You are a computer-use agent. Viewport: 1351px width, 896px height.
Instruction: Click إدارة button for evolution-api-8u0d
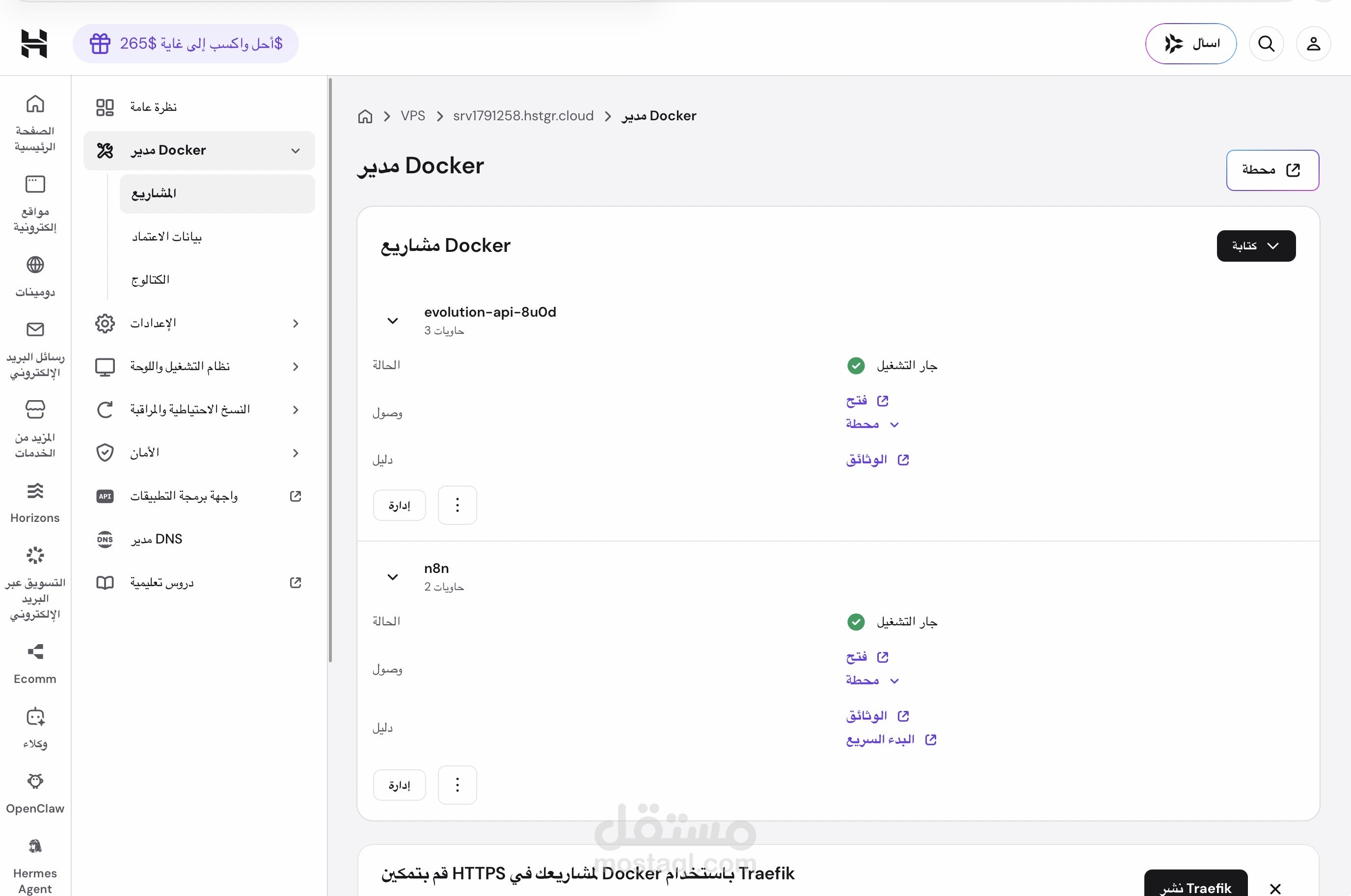[399, 505]
